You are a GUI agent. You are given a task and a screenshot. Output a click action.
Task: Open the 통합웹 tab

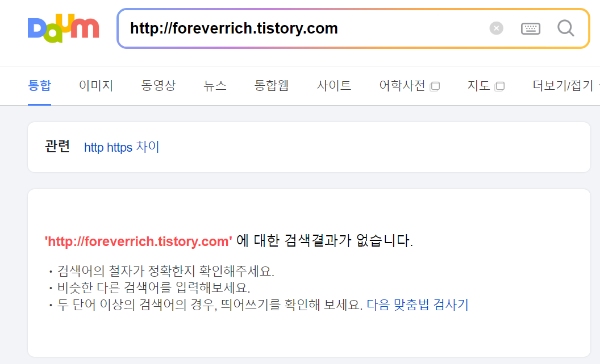271,85
